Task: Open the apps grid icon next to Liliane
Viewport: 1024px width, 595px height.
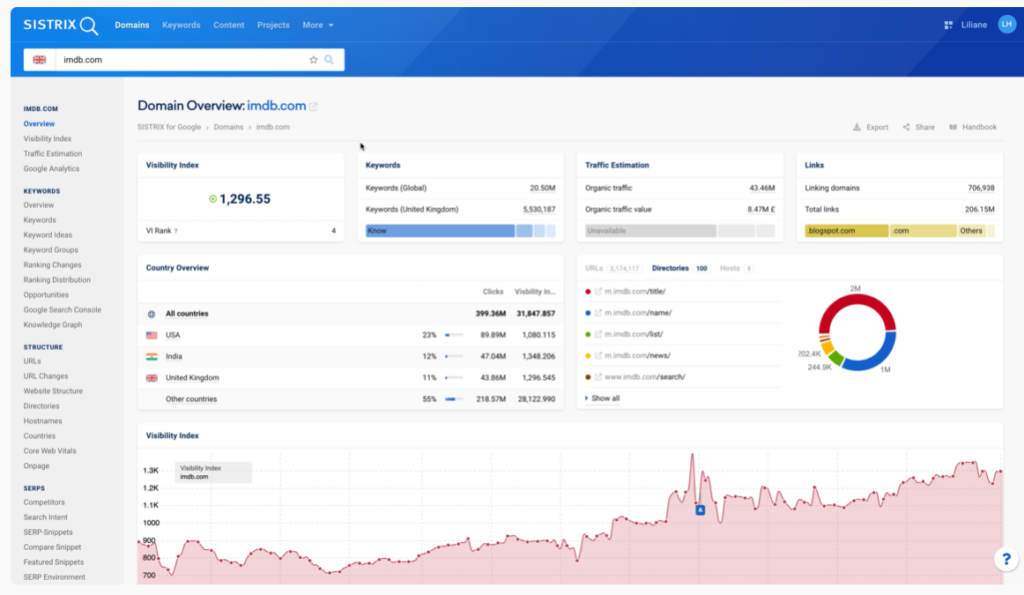Action: (948, 25)
